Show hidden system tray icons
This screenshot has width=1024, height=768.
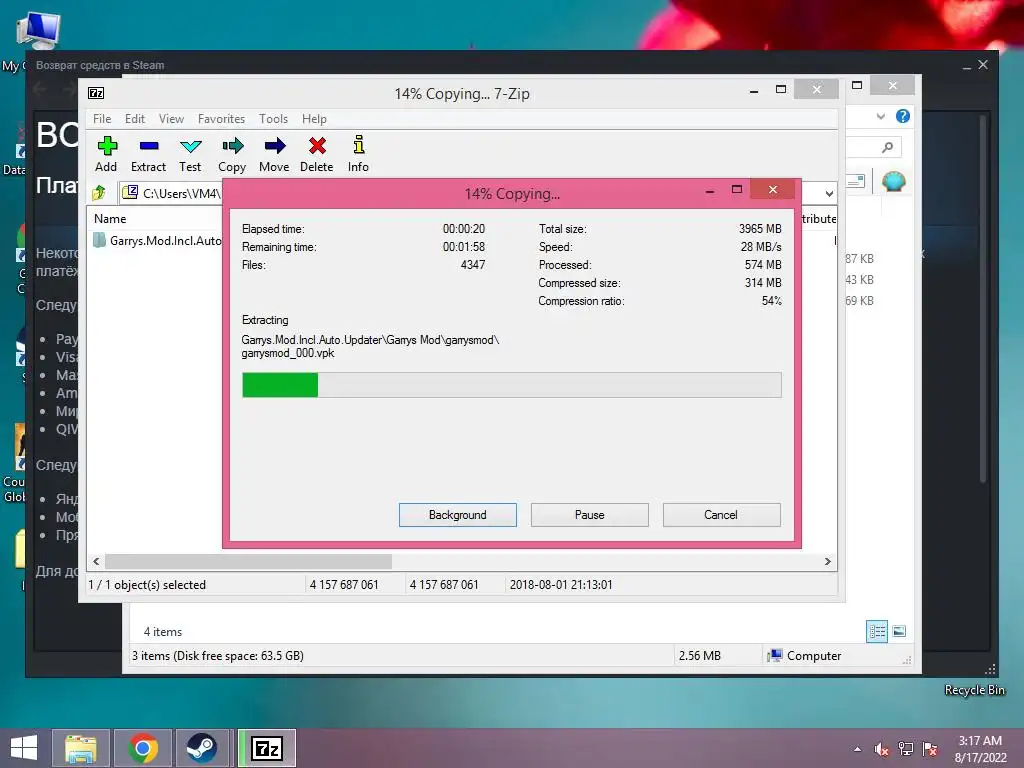[x=857, y=749]
